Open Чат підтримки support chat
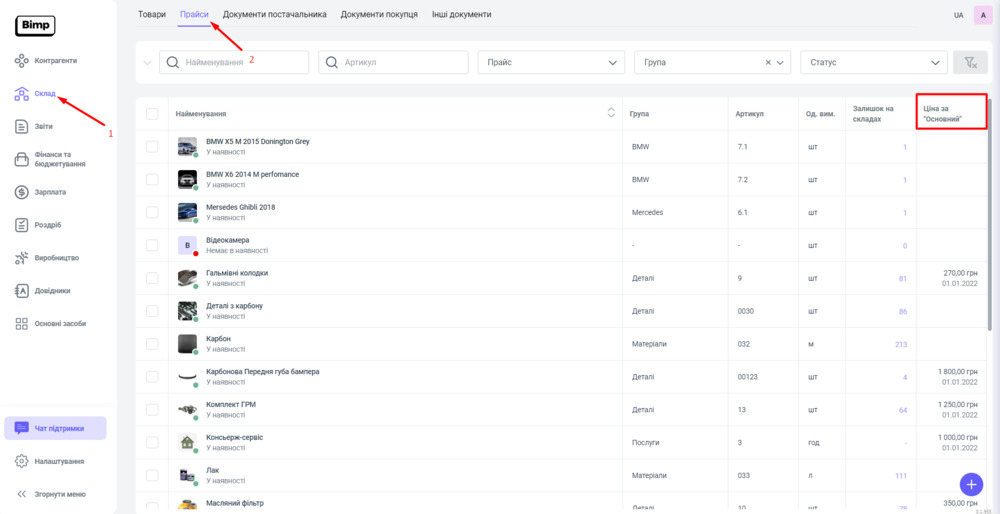 tap(55, 428)
